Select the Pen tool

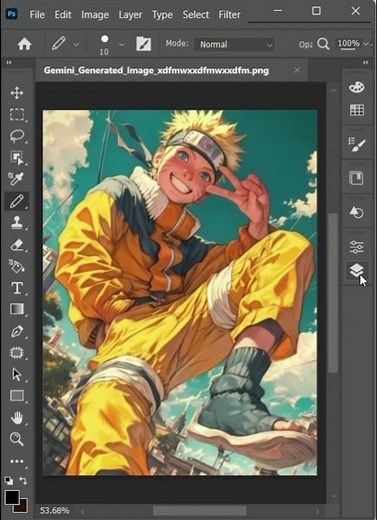point(17,331)
